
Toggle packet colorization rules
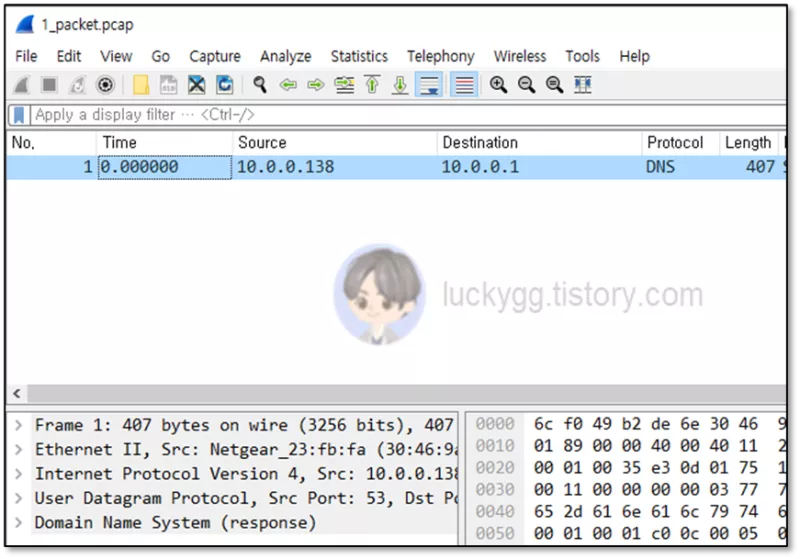pos(464,85)
